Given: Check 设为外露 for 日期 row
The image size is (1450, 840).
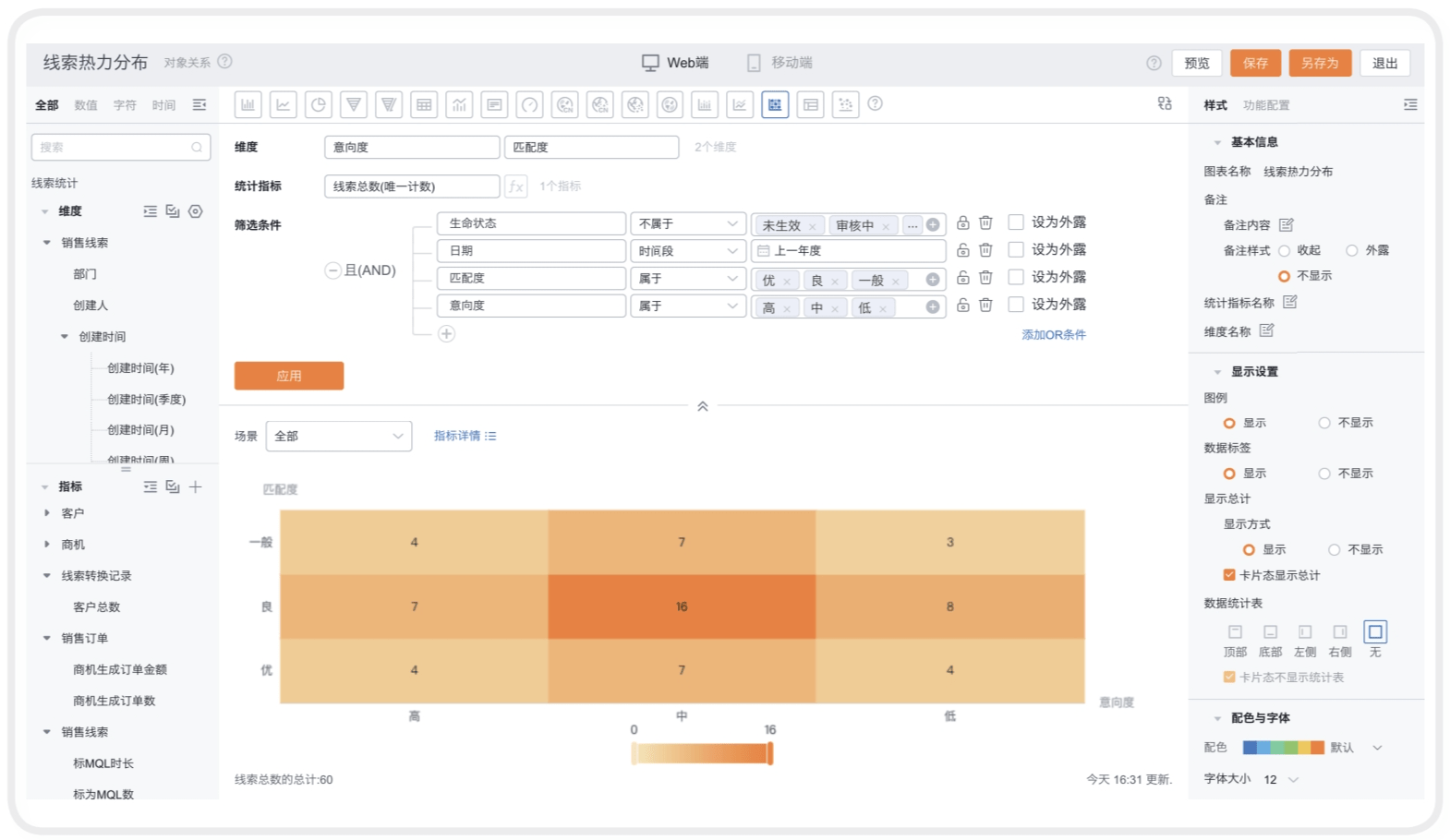Looking at the screenshot, I should (x=1016, y=249).
